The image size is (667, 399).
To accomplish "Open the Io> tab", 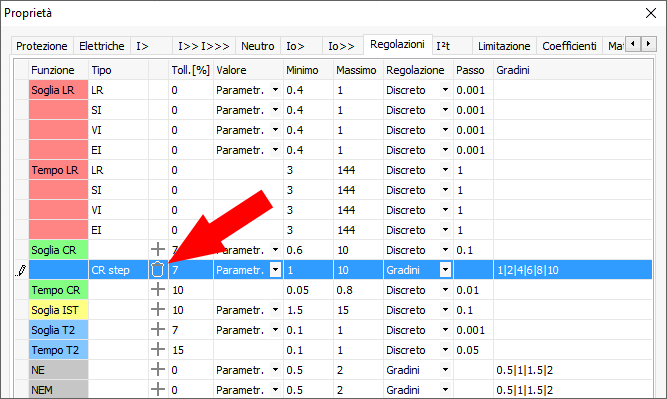I will click(x=301, y=46).
